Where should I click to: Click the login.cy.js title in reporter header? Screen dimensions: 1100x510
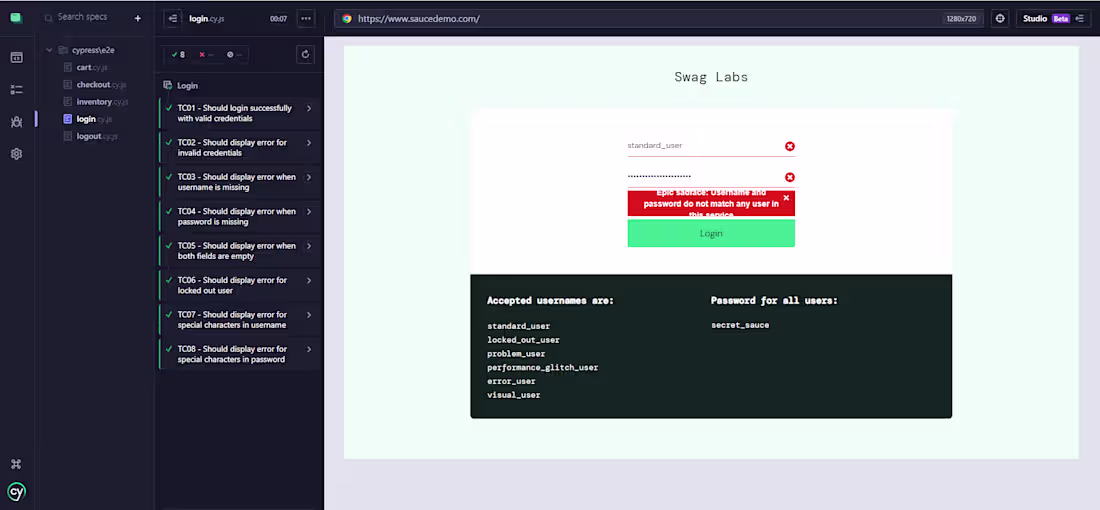pos(206,19)
